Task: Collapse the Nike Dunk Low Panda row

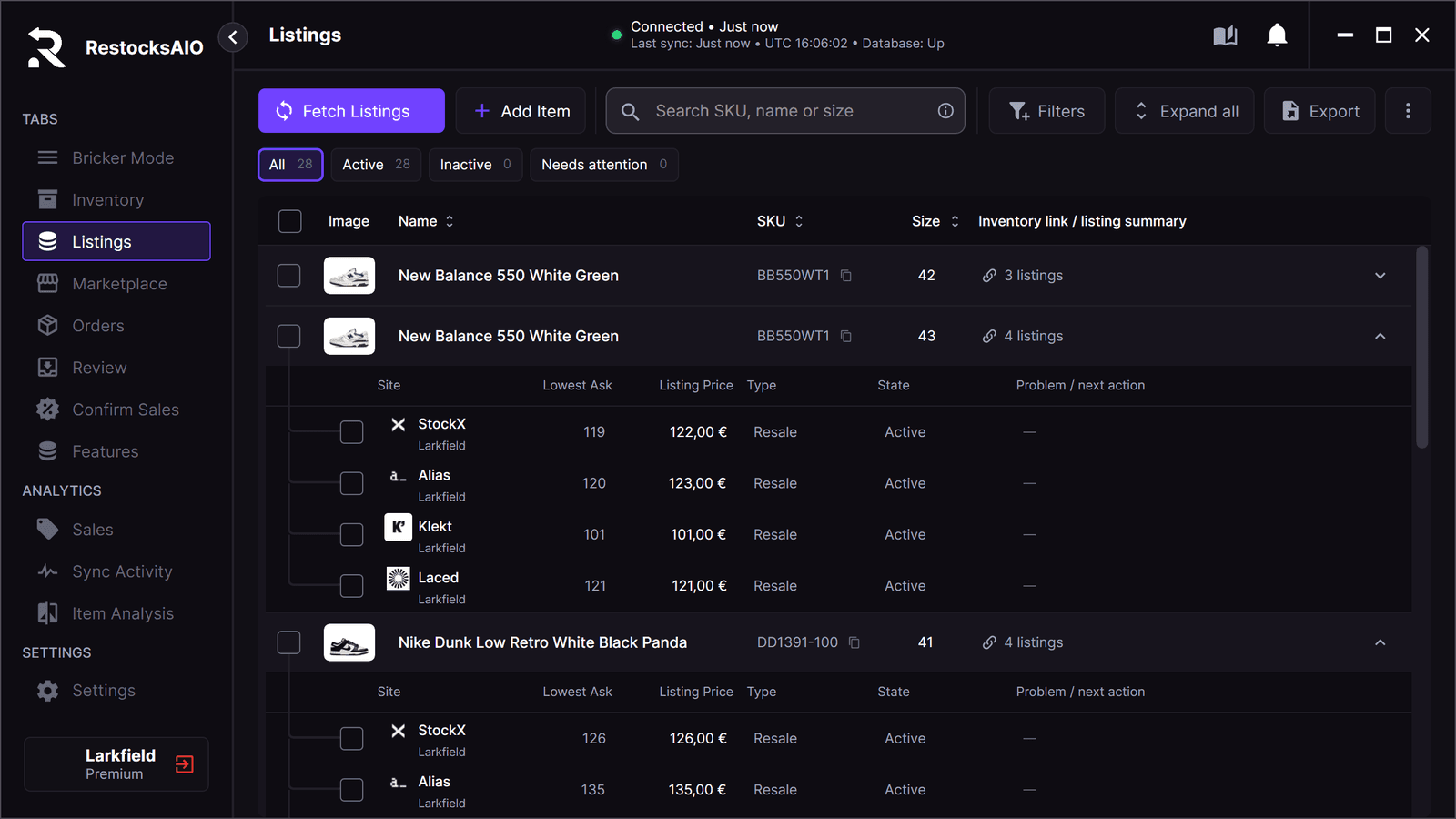Action: click(1380, 642)
